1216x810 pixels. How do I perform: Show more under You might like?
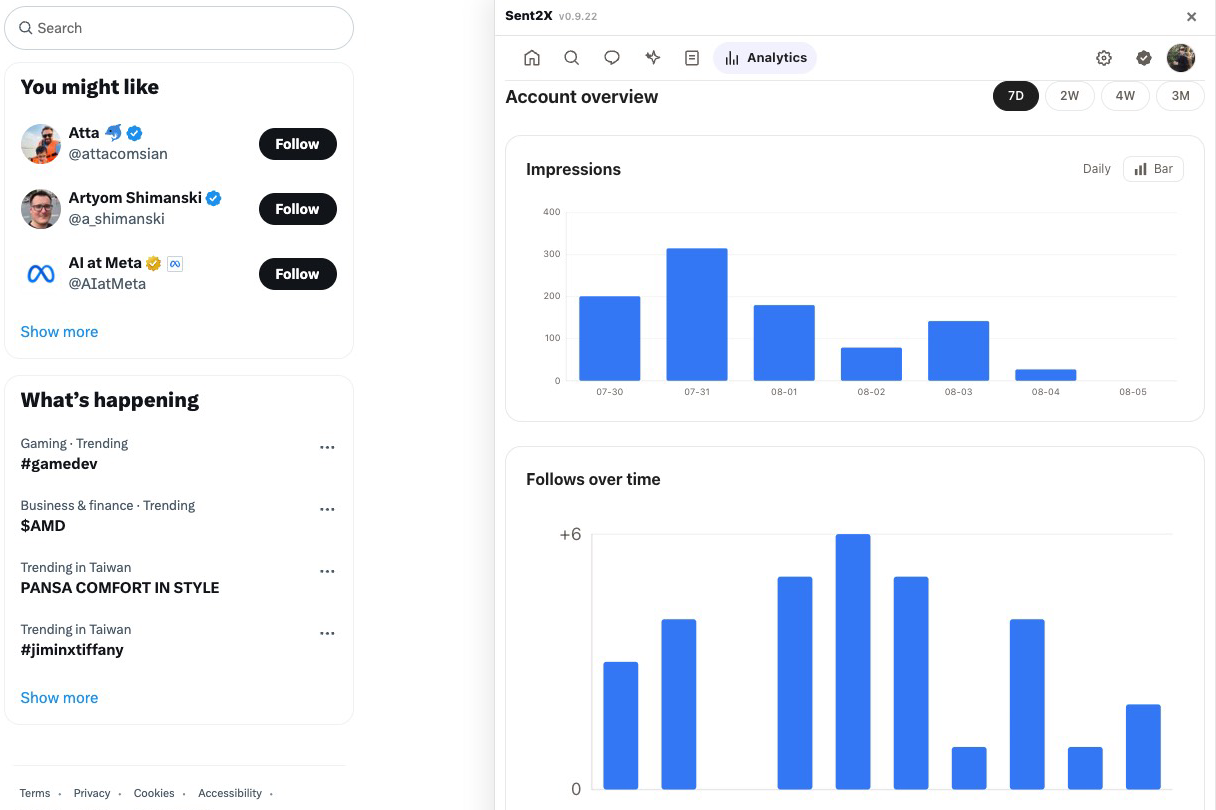click(59, 332)
